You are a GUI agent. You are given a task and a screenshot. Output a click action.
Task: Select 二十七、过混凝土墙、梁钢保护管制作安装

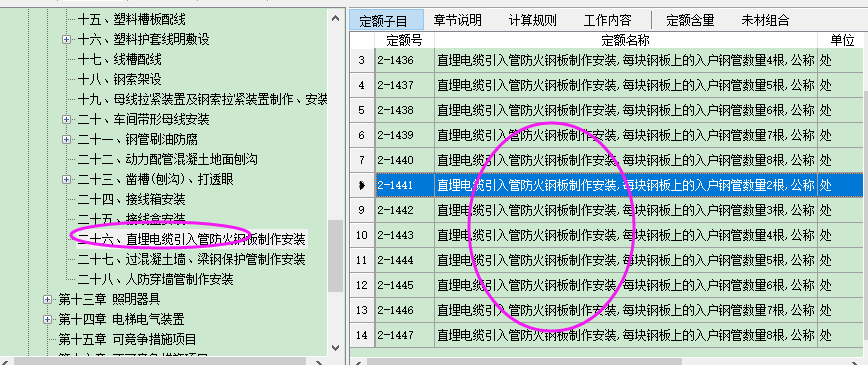[192, 259]
